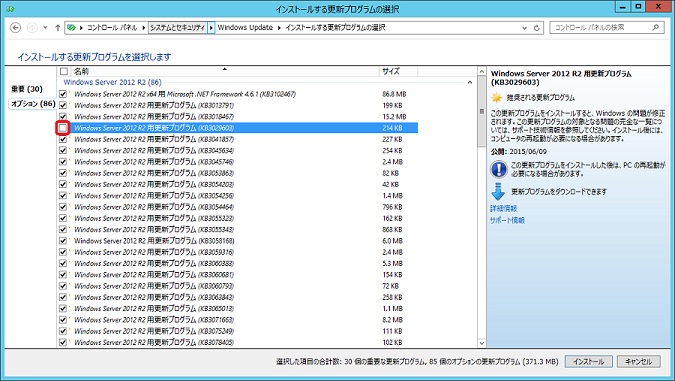Uncheck the KB3041857 update checkbox

[x=63, y=139]
